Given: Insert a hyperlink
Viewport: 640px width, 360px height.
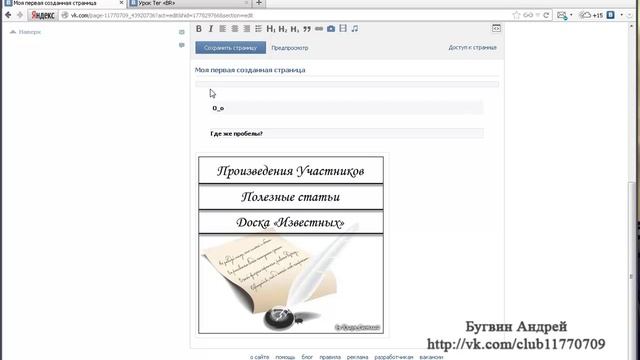Looking at the screenshot, I should (x=319, y=29).
